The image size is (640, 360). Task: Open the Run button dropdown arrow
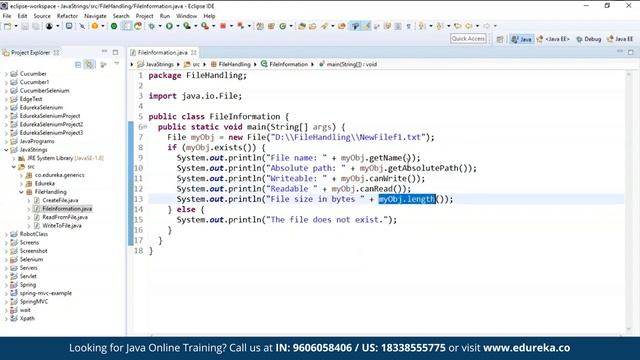pos(178,26)
